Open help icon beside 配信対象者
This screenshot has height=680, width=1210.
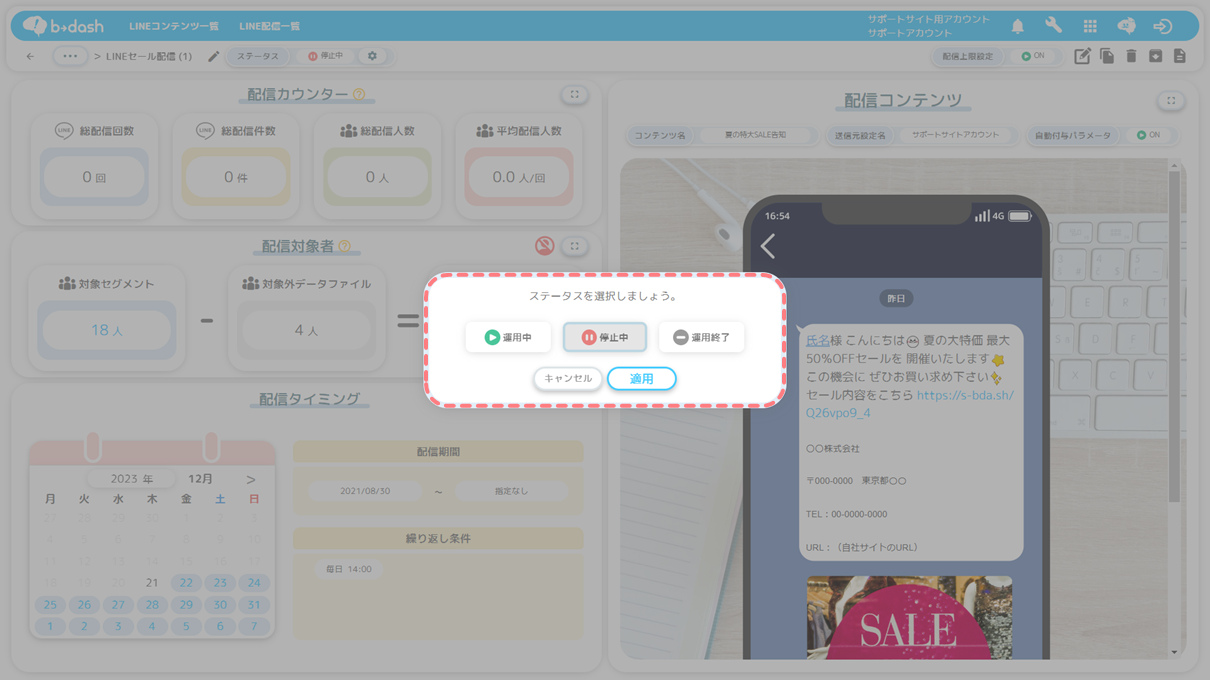coord(344,246)
